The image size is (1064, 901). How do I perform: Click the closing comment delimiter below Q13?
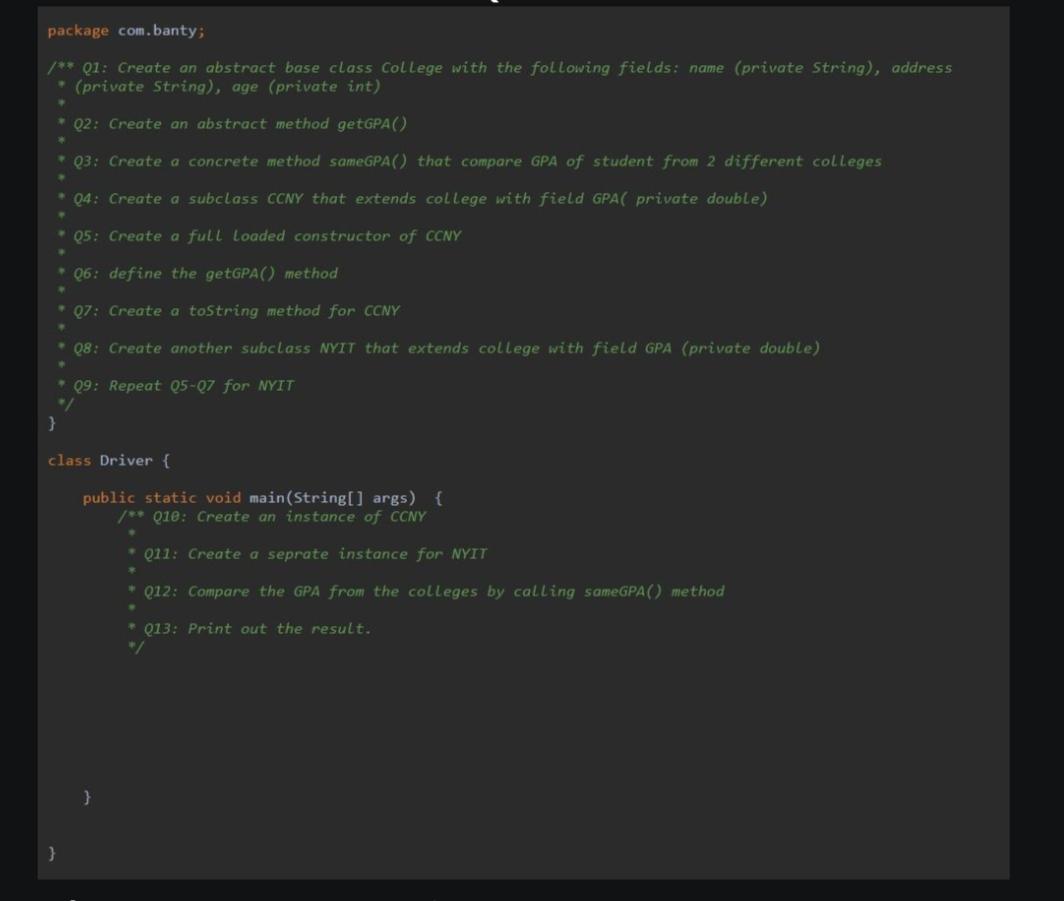137,647
